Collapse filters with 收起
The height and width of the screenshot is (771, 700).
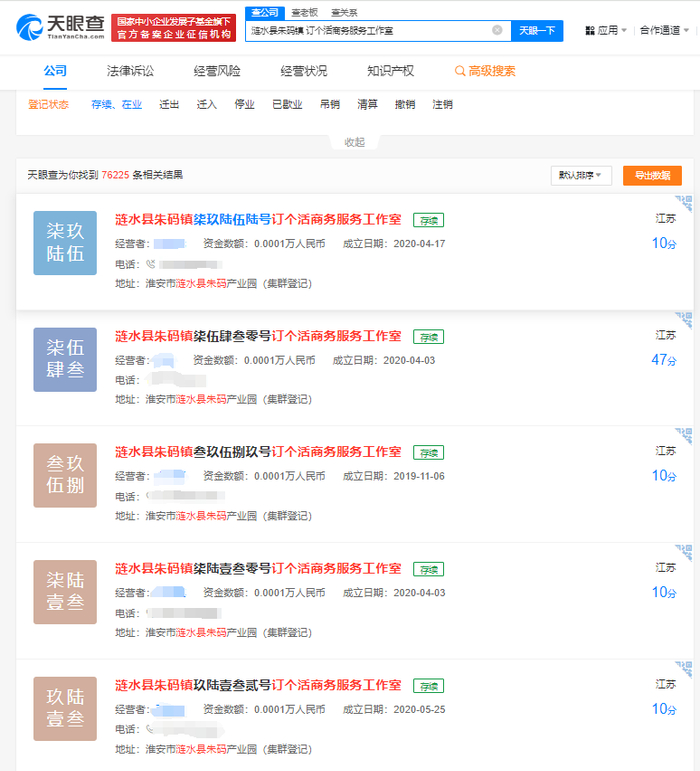(354, 142)
